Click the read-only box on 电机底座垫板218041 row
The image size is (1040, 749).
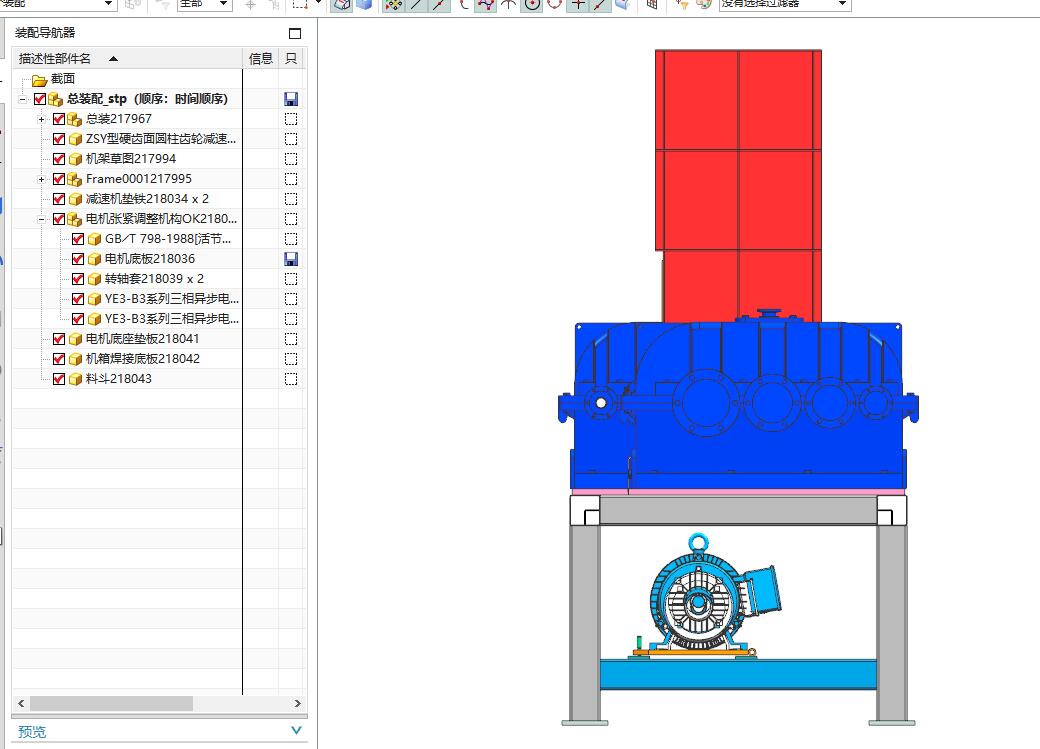291,339
